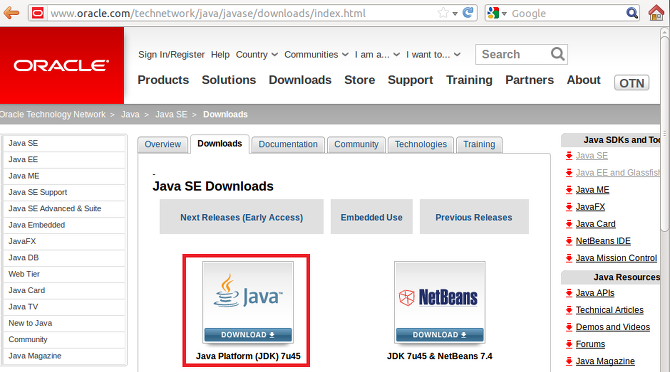Download Java Platform (JDK) 7u45

click(248, 335)
